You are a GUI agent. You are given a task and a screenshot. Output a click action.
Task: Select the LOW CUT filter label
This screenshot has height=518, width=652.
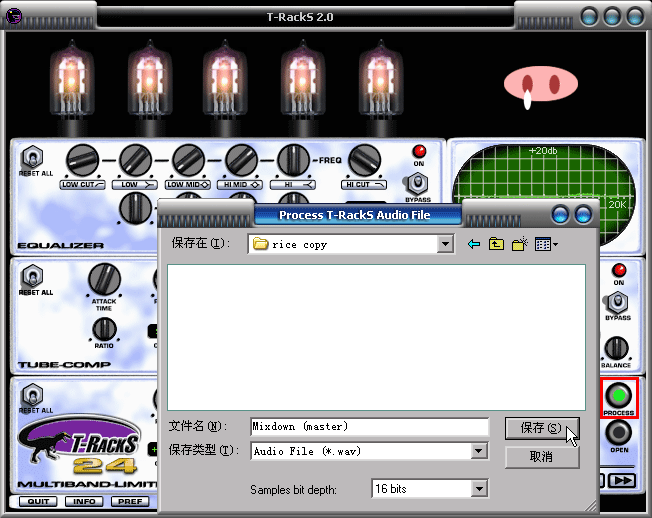83,185
